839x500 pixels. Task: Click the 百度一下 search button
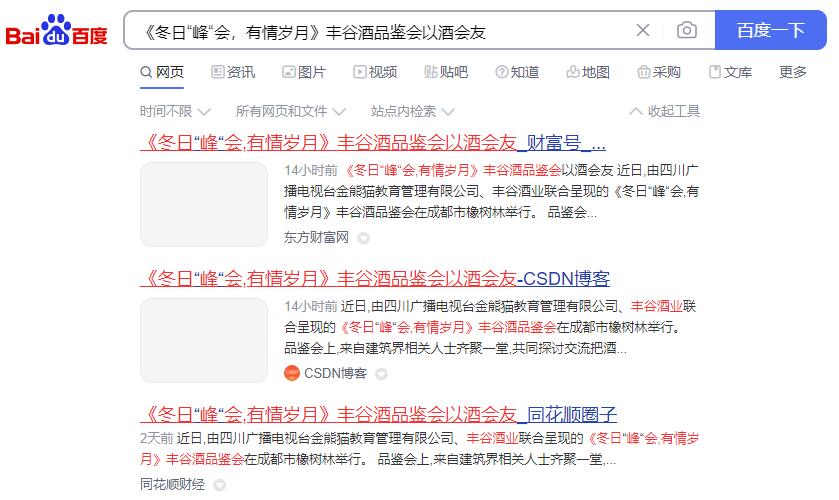pyautogui.click(x=771, y=30)
